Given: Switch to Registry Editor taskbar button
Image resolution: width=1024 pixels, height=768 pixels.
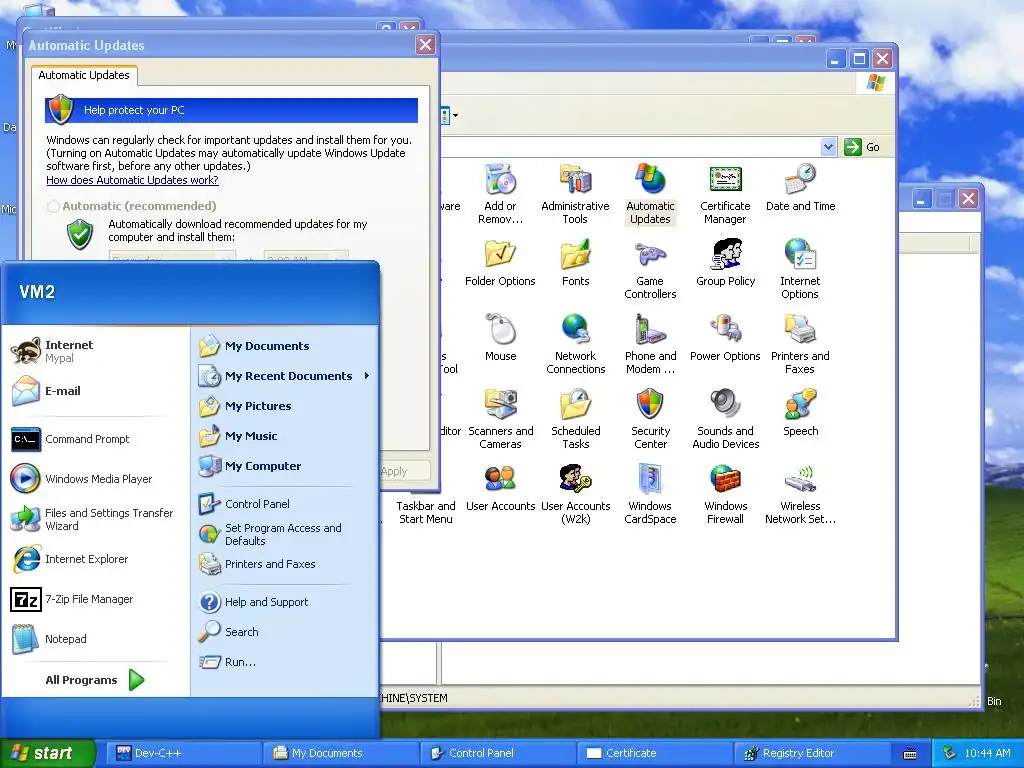Looking at the screenshot, I should (811, 753).
